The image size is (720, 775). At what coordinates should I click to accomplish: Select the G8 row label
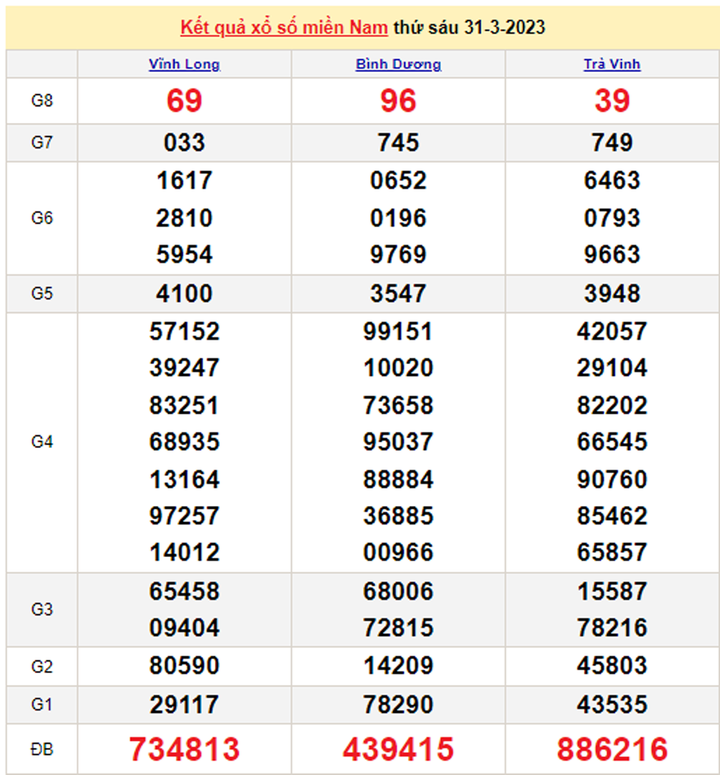coord(41,100)
